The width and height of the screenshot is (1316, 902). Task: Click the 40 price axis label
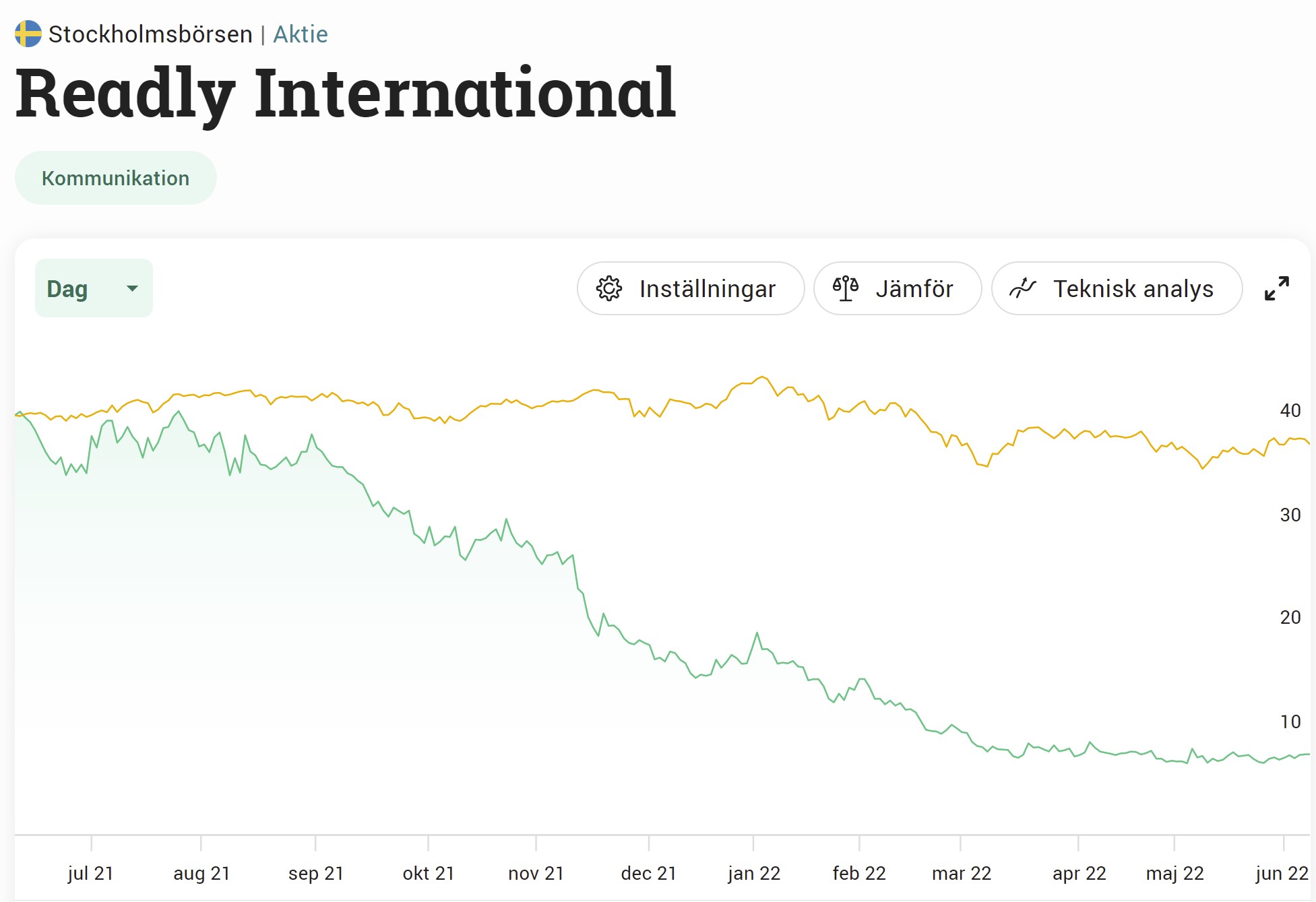click(x=1290, y=410)
